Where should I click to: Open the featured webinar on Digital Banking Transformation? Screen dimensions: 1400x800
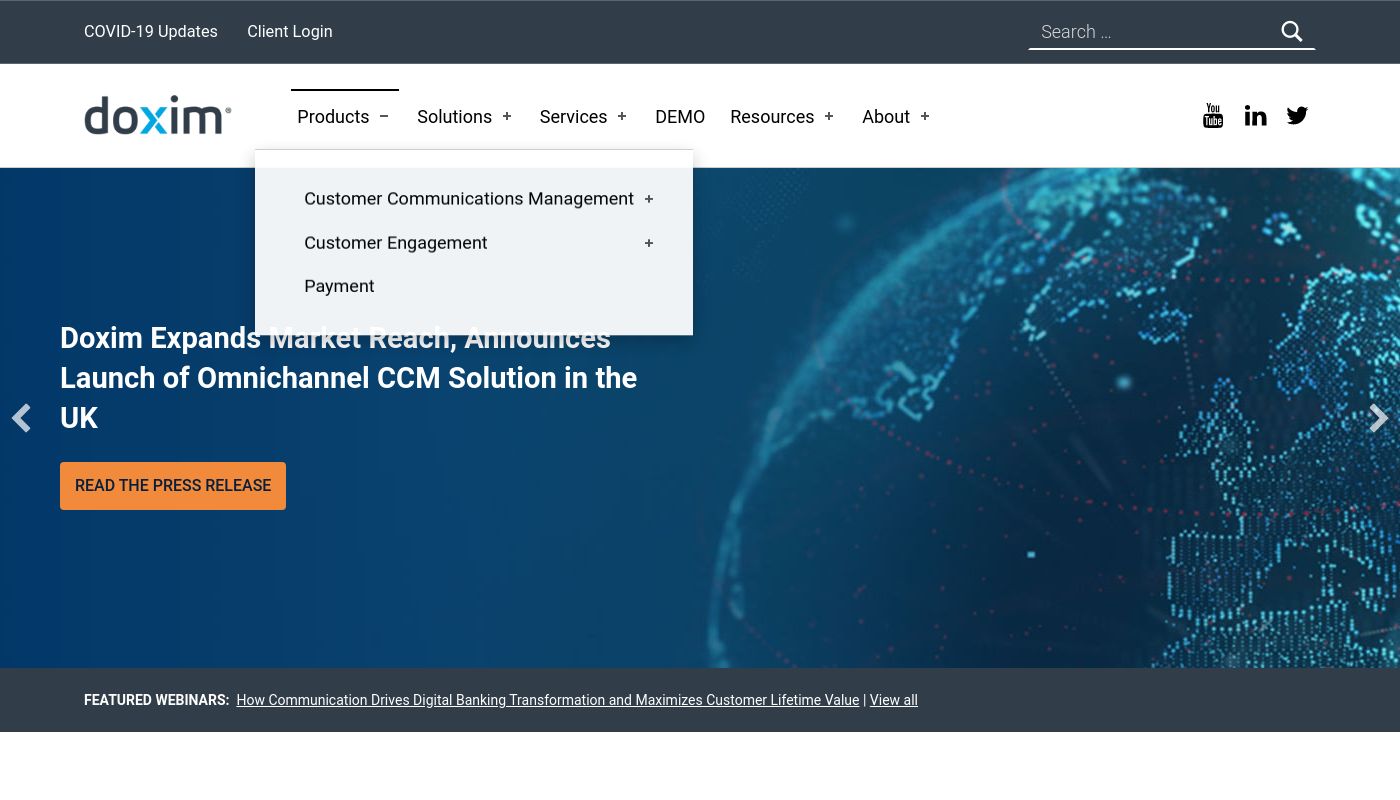point(548,700)
